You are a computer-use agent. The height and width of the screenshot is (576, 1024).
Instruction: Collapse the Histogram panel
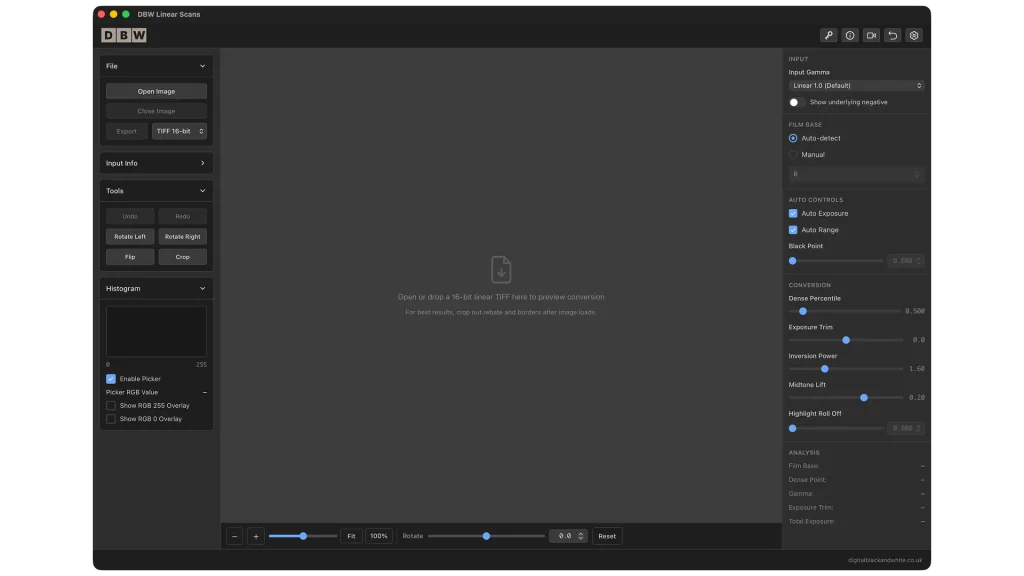click(202, 289)
